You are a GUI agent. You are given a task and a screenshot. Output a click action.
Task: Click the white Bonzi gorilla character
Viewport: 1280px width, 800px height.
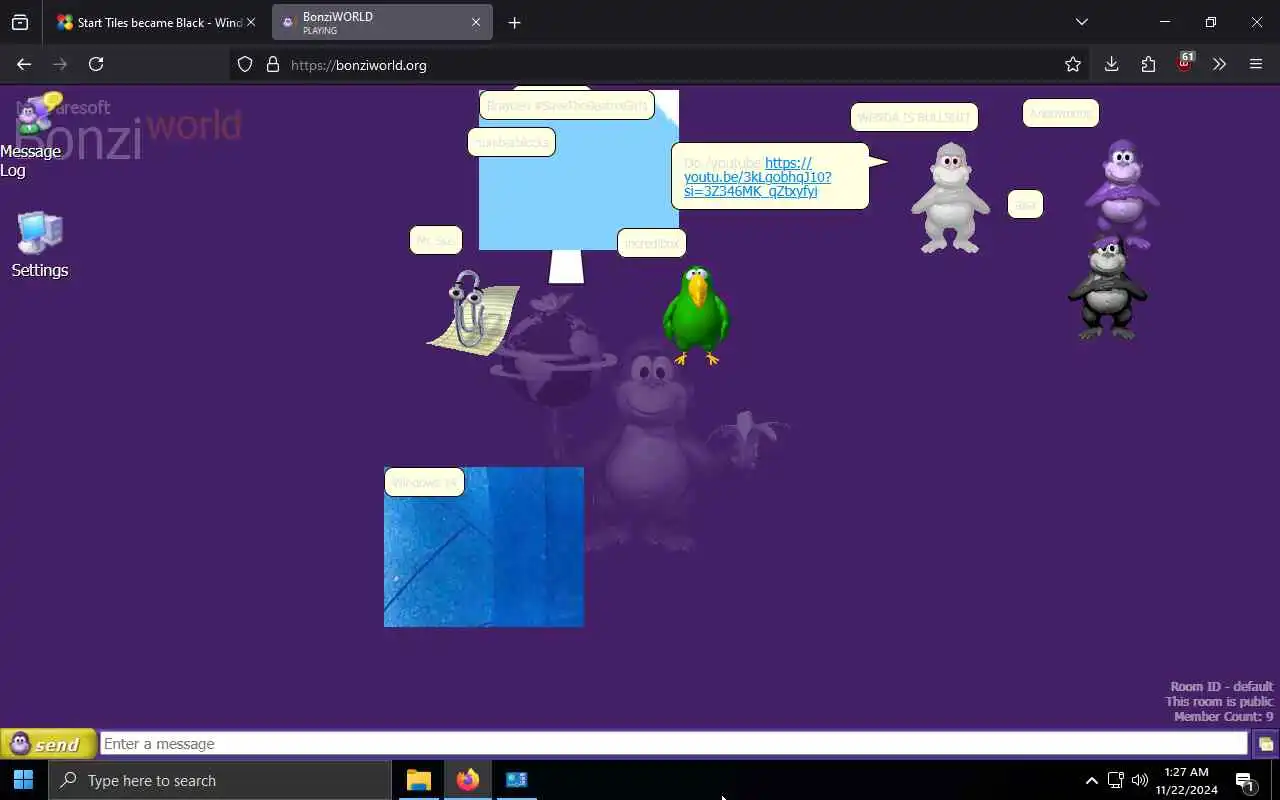coord(950,198)
